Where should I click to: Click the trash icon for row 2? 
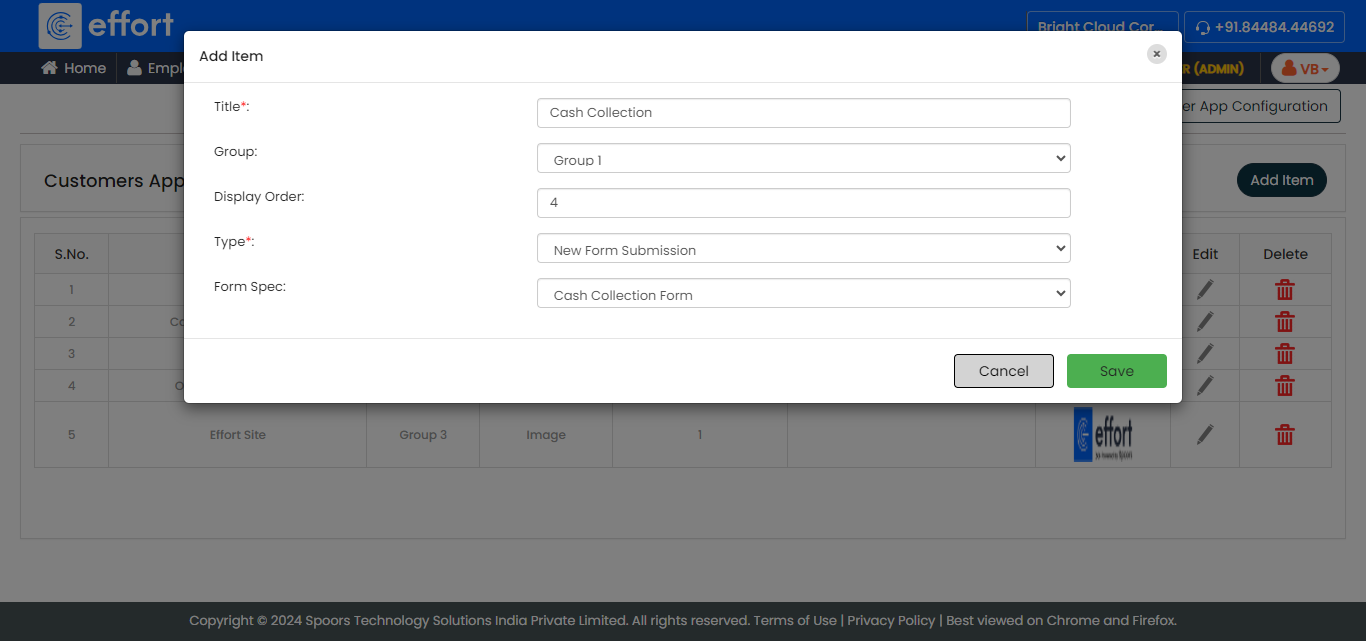(x=1284, y=322)
